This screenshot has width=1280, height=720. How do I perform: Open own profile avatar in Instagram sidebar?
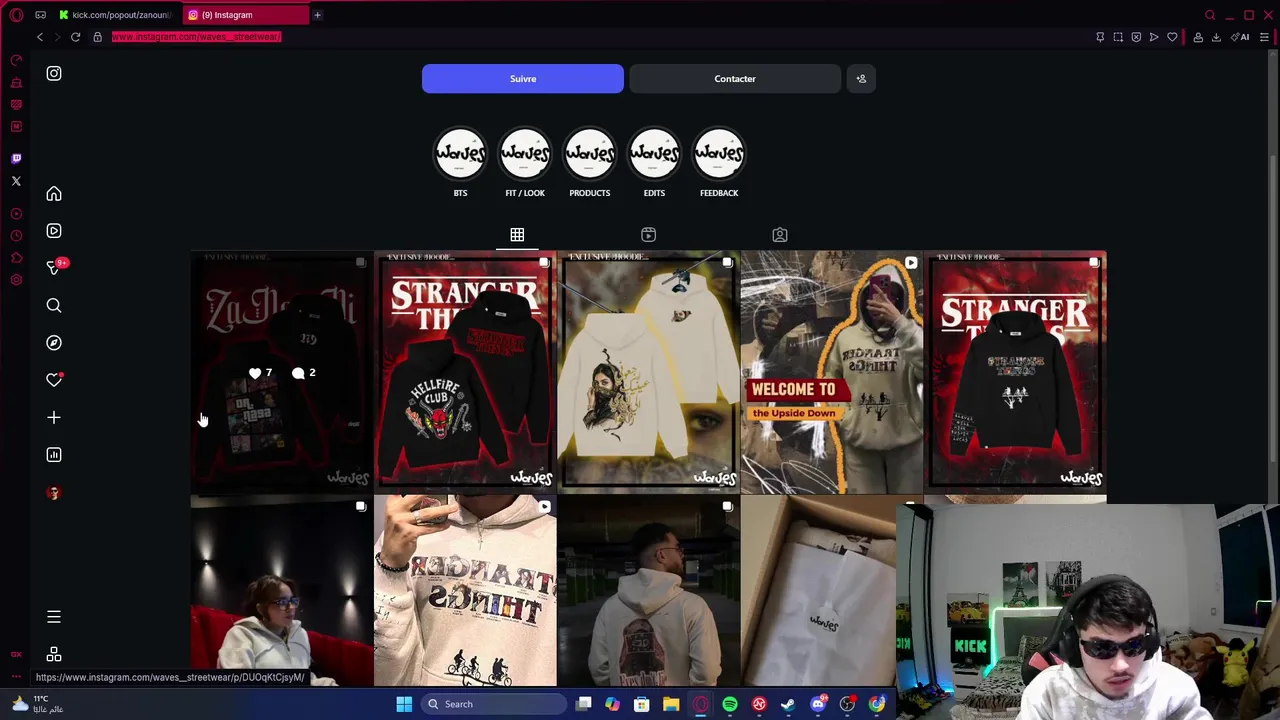click(x=54, y=493)
